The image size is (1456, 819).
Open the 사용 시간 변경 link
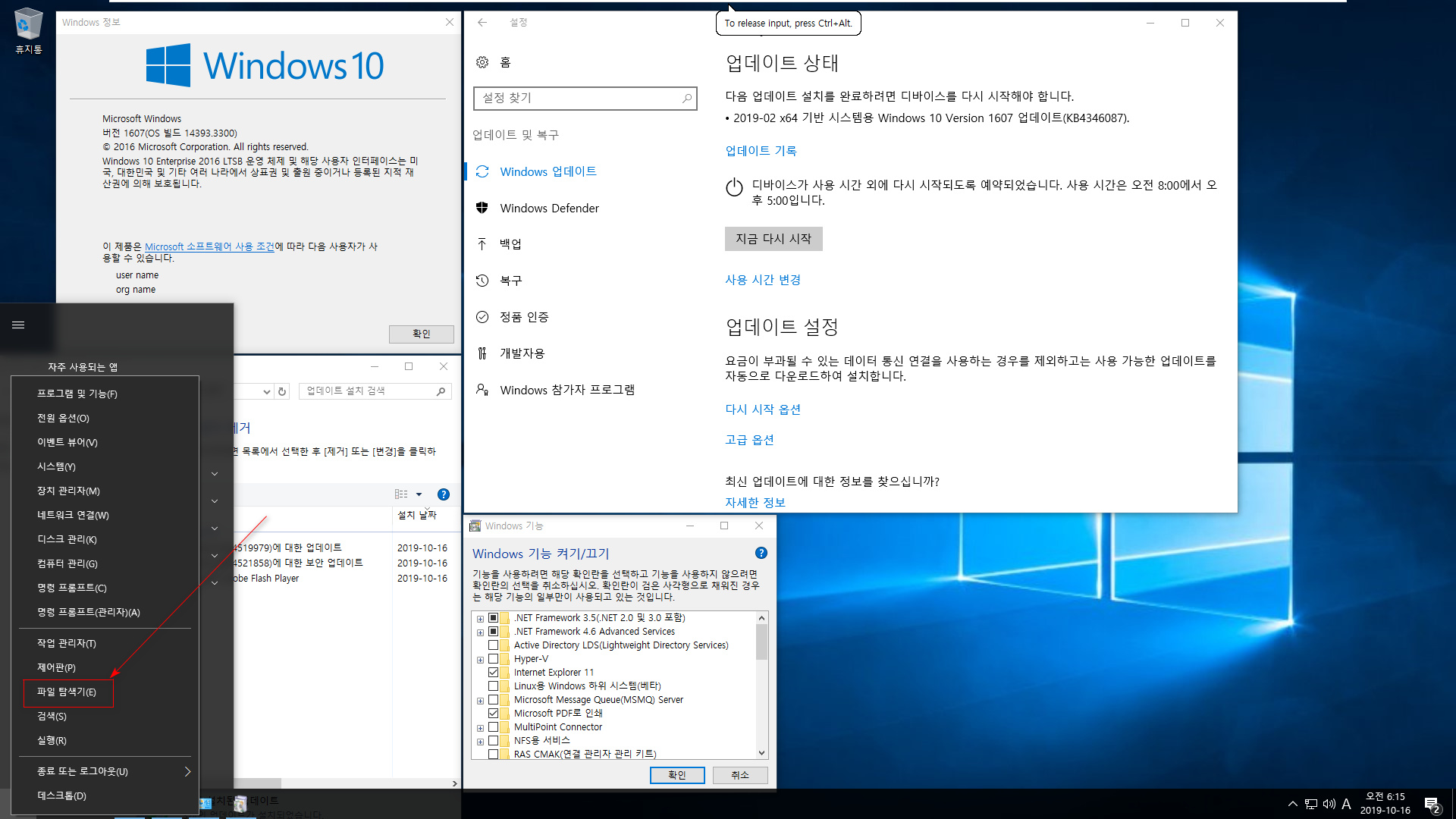[x=763, y=280]
